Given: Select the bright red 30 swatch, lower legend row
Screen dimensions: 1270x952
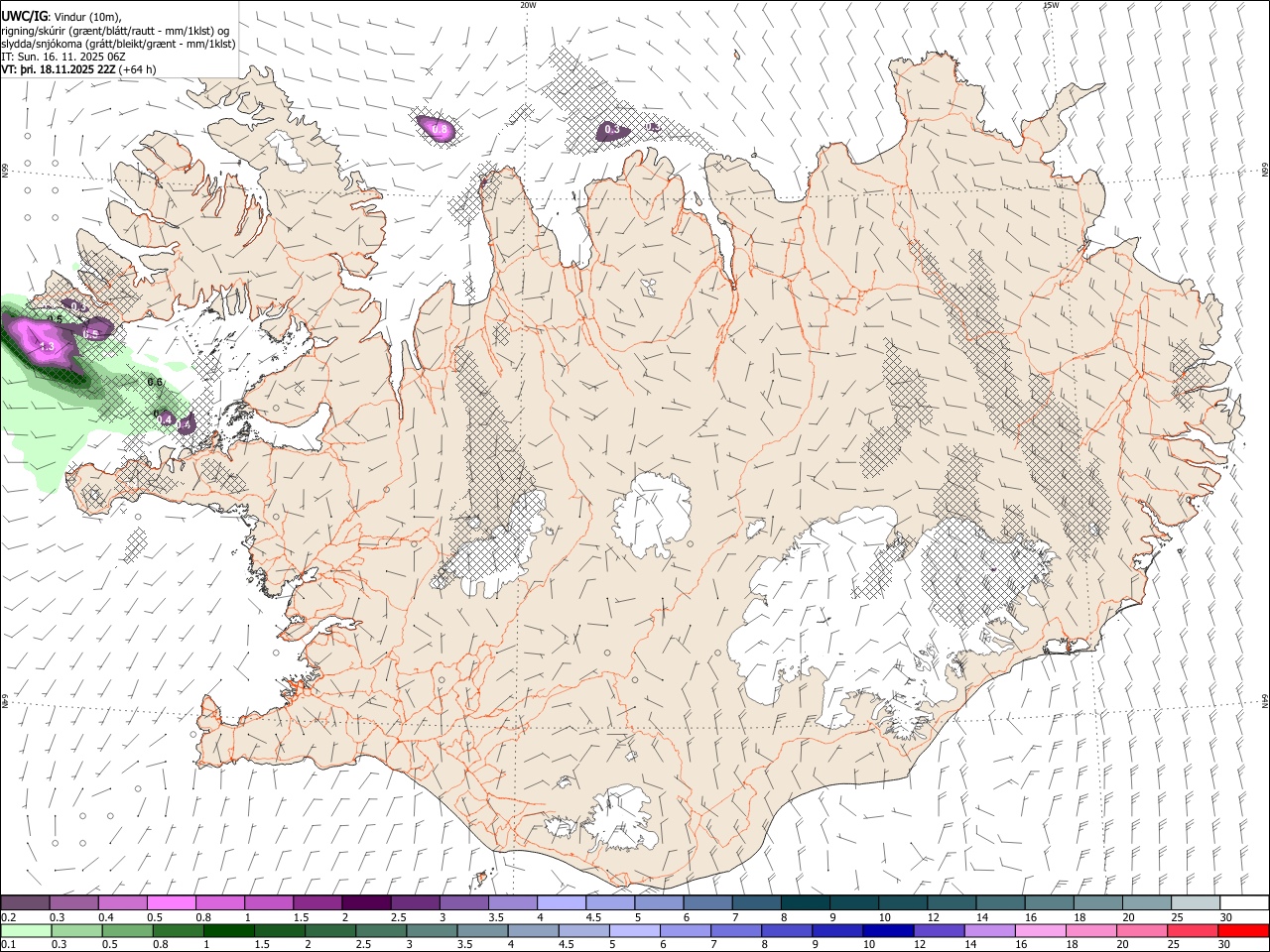Looking at the screenshot, I should [1243, 931].
